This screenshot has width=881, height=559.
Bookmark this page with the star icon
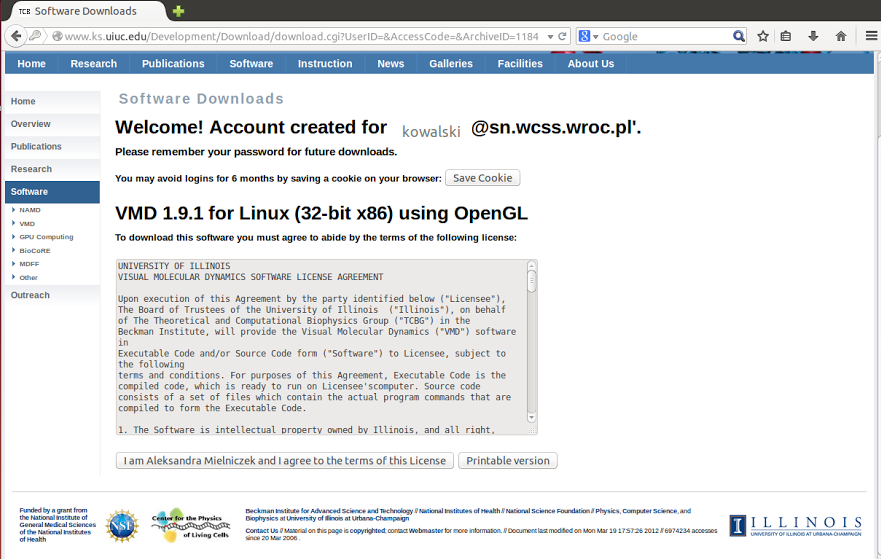(x=763, y=36)
